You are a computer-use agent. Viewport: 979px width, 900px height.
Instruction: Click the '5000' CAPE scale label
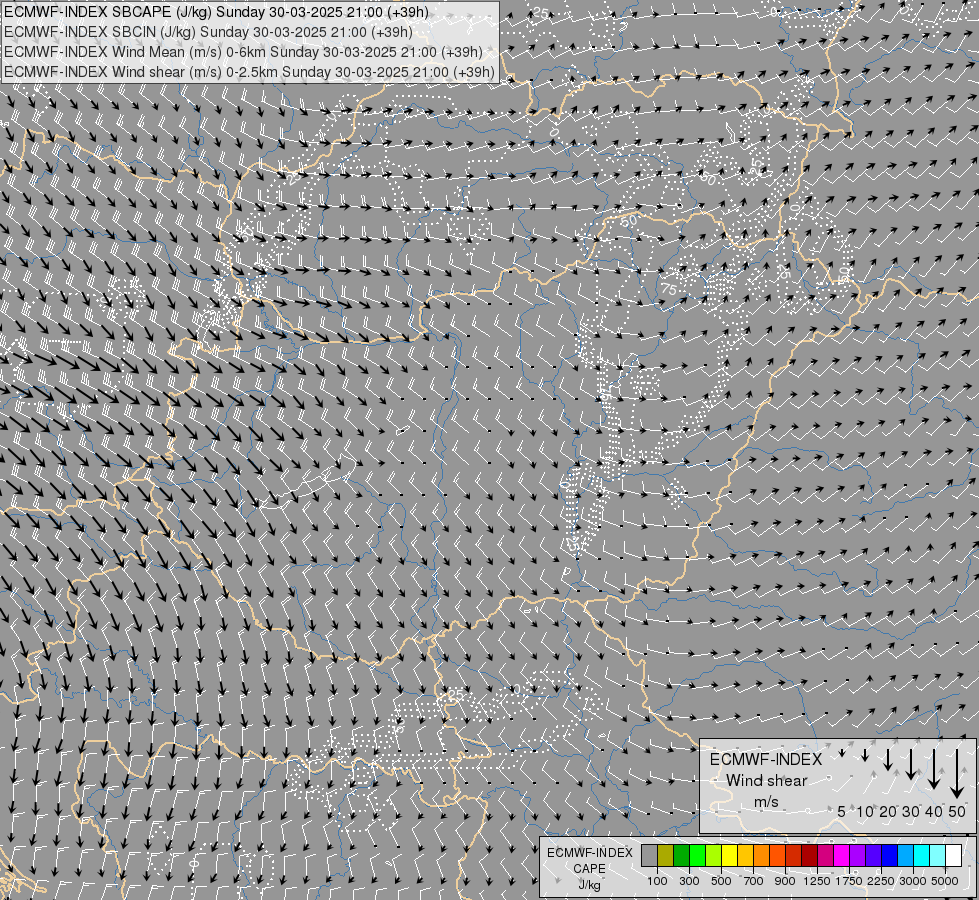(945, 881)
